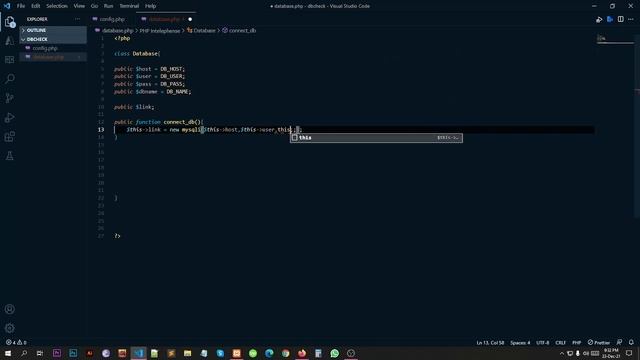The width and height of the screenshot is (640, 360).
Task: Open Explorer Views and More Actions ellipsis
Action: coord(78,19)
